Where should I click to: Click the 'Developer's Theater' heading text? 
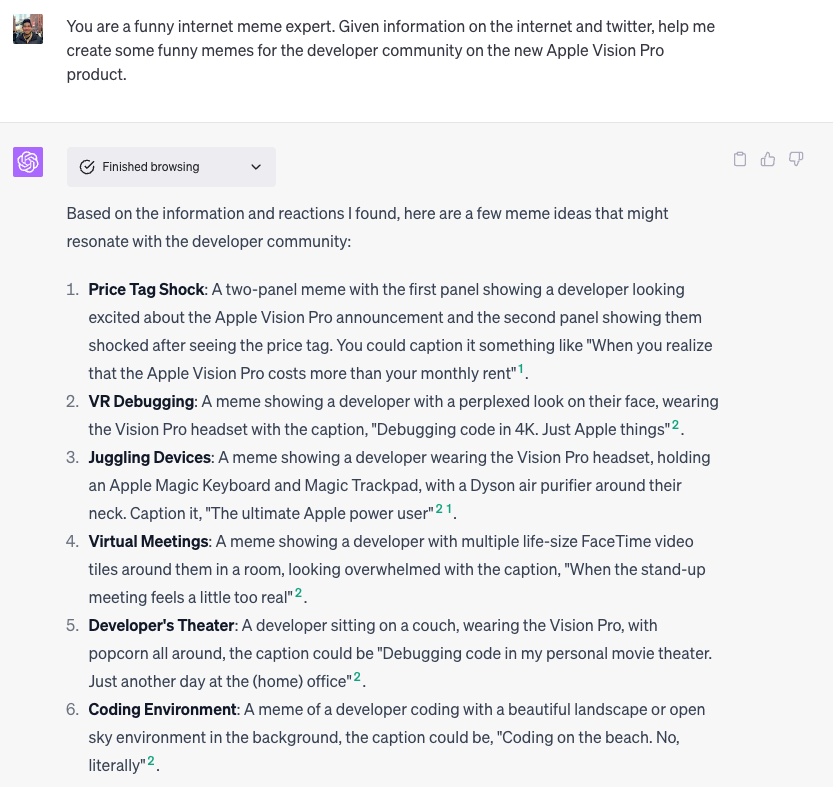[161, 625]
